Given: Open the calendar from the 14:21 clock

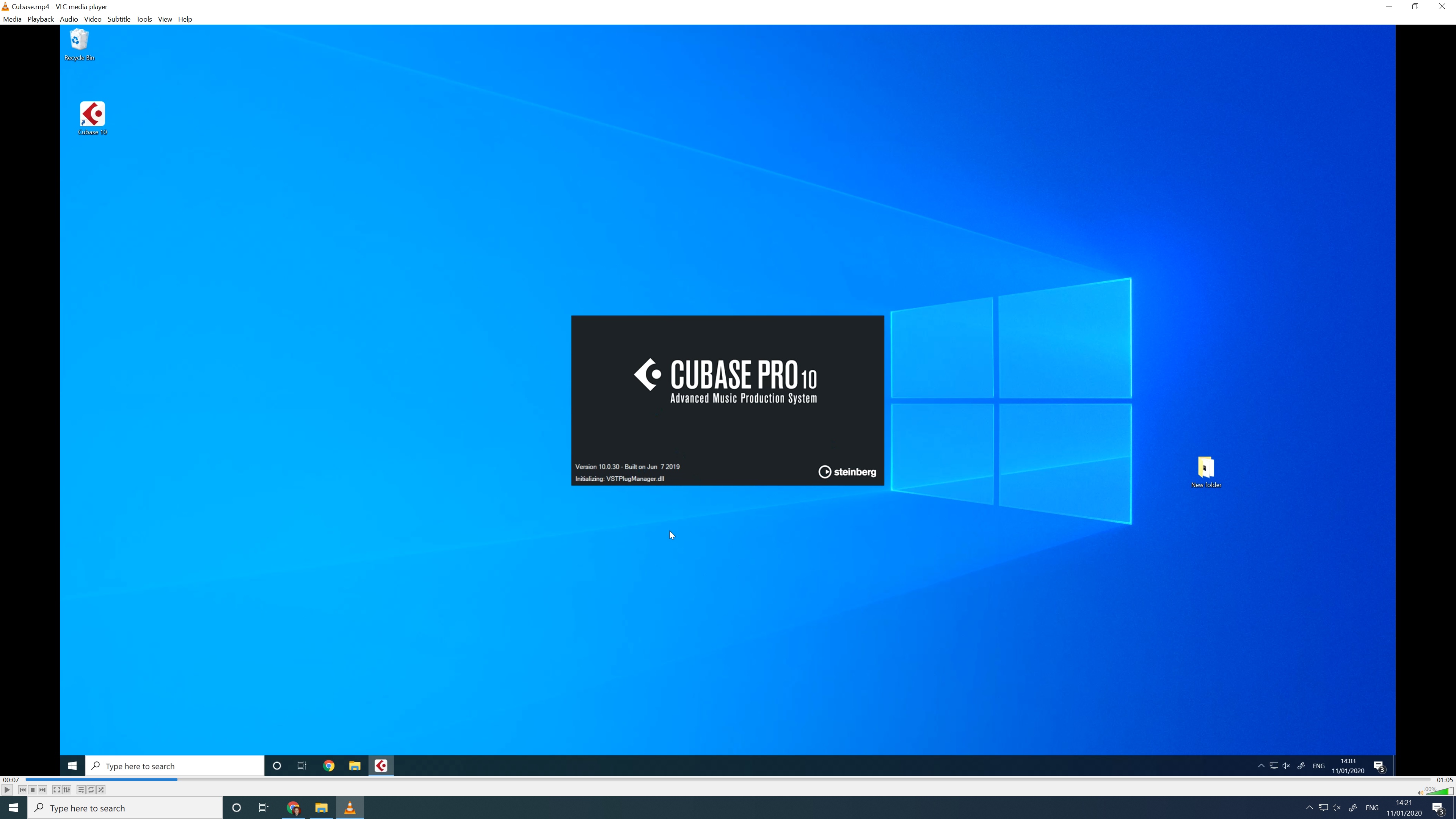Looking at the screenshot, I should pyautogui.click(x=1404, y=808).
